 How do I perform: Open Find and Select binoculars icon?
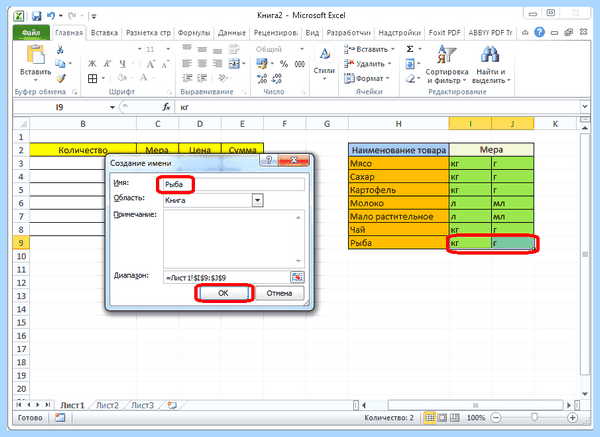[491, 54]
